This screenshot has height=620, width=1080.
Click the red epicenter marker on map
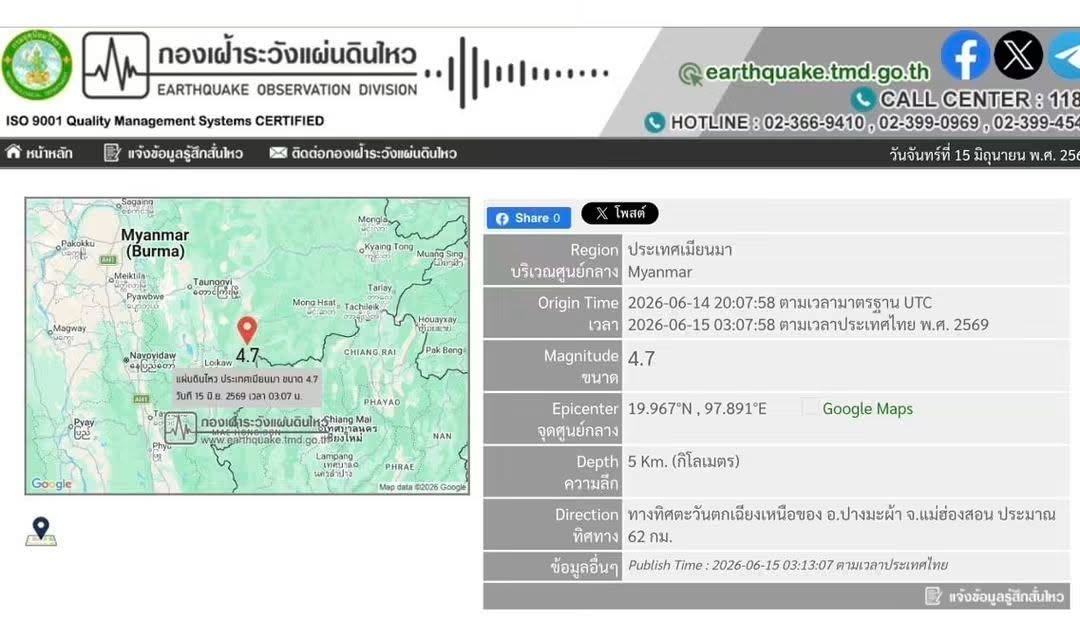pyautogui.click(x=247, y=330)
